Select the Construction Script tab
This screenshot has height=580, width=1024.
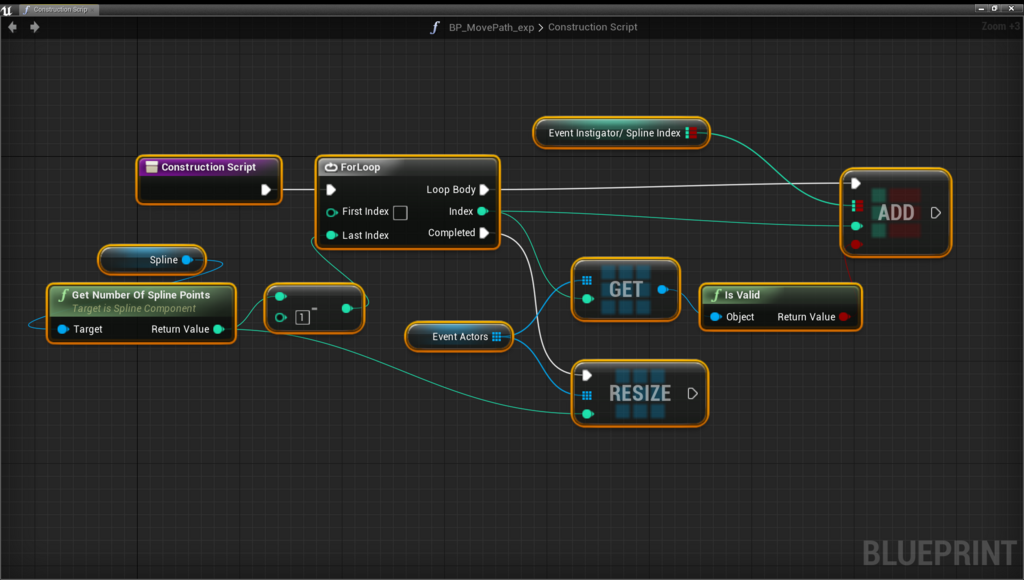(x=59, y=9)
